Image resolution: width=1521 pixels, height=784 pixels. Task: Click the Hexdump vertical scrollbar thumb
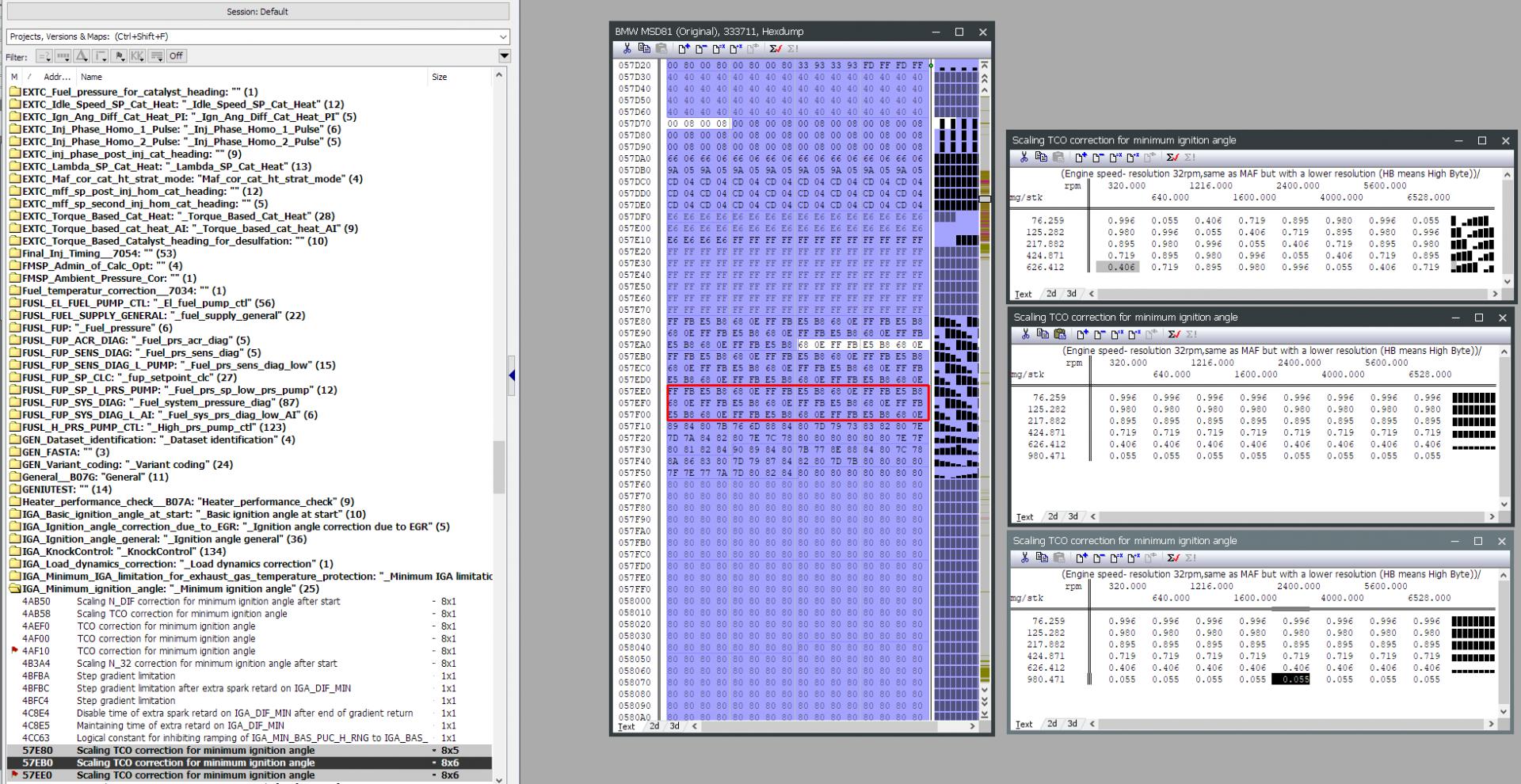coord(985,198)
